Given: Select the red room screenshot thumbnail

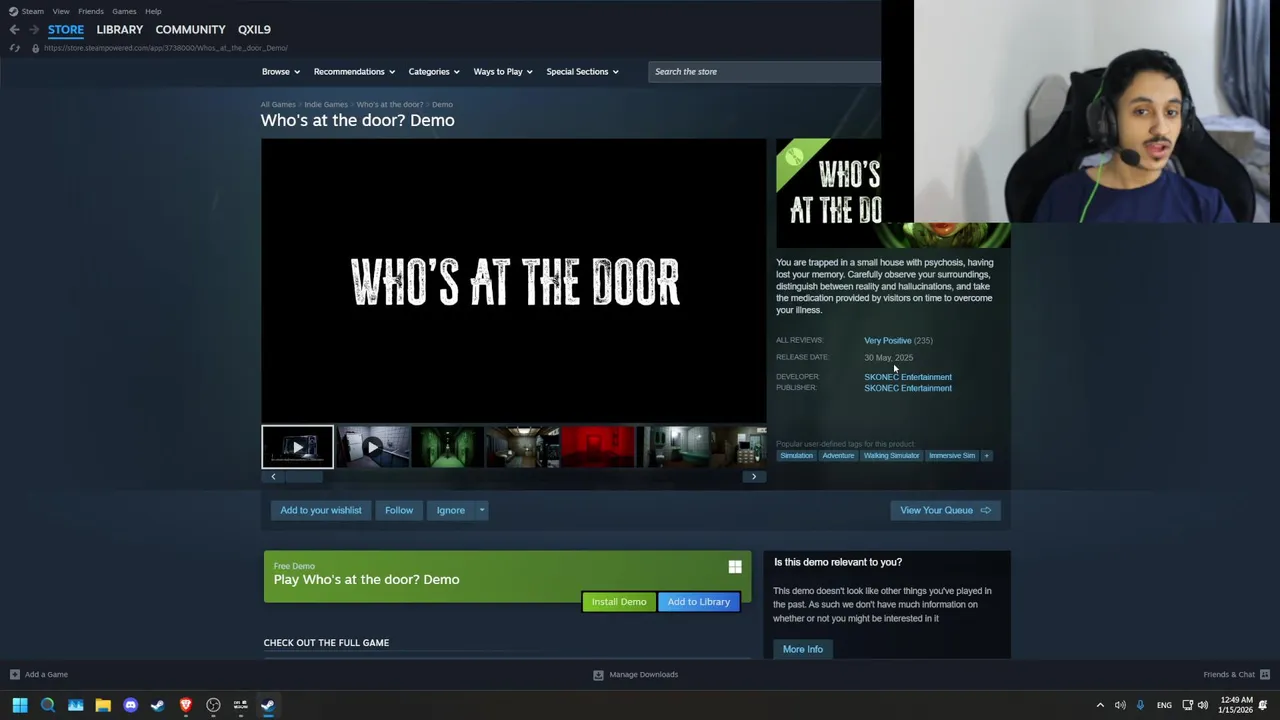Looking at the screenshot, I should pyautogui.click(x=597, y=447).
